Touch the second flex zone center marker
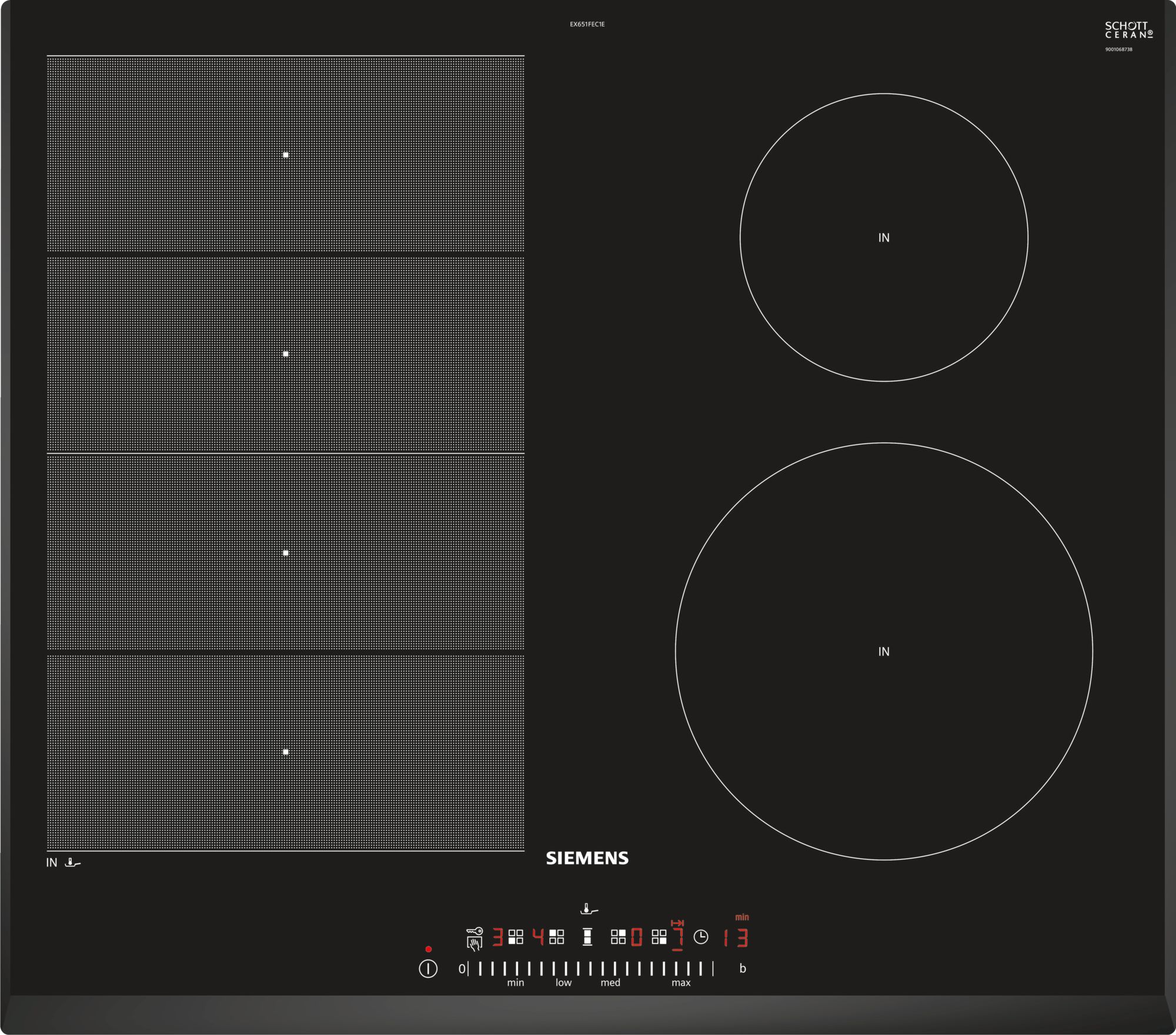 coord(286,354)
